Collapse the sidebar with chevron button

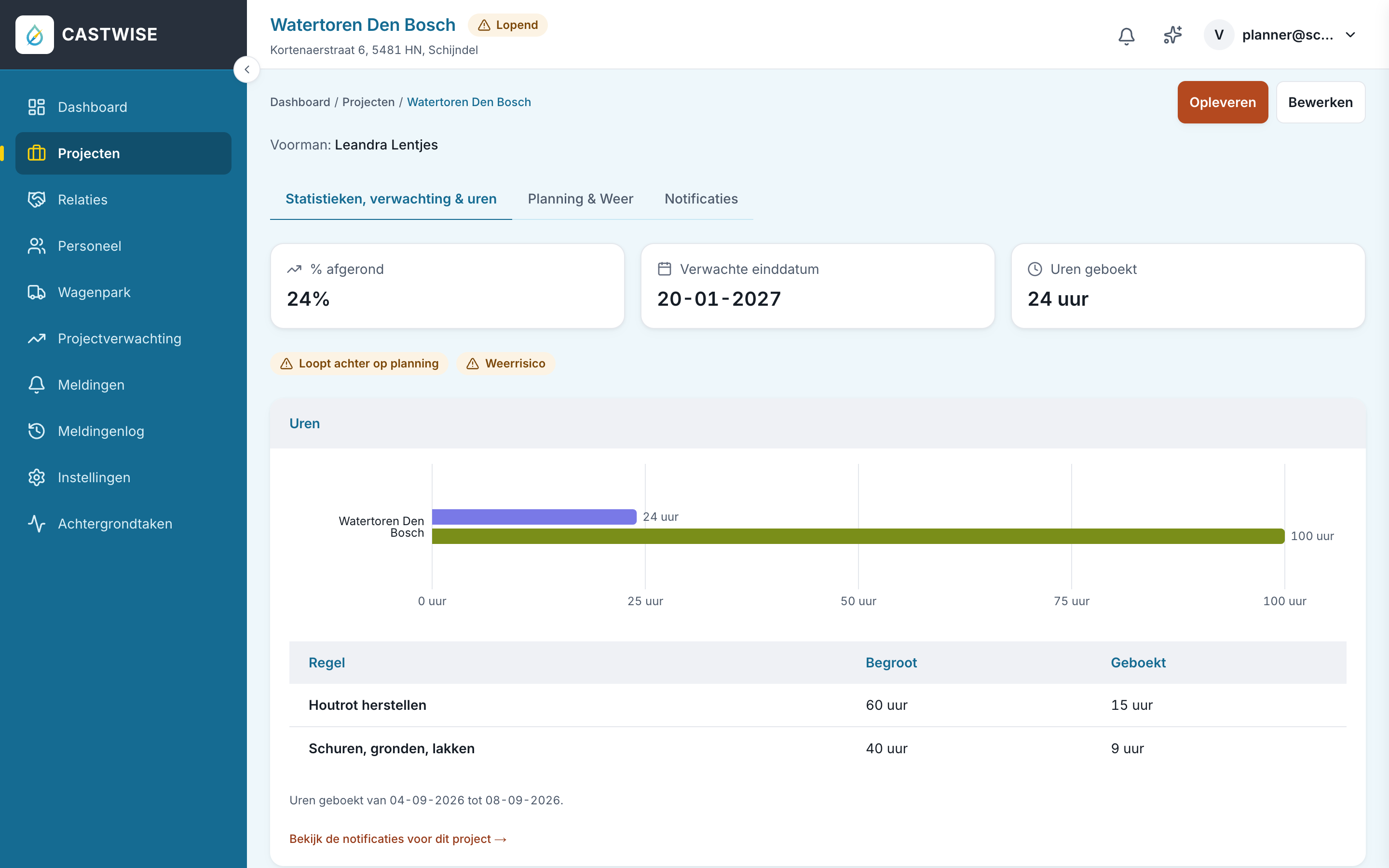(247, 69)
